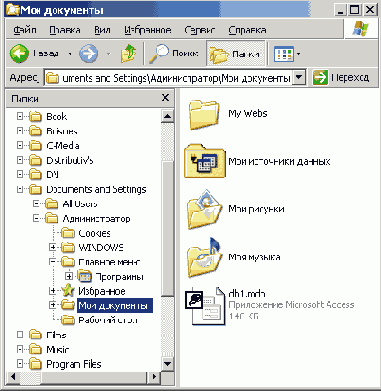Select the db1.mdb Access file icon
This screenshot has height=391, width=381.
(x=205, y=306)
